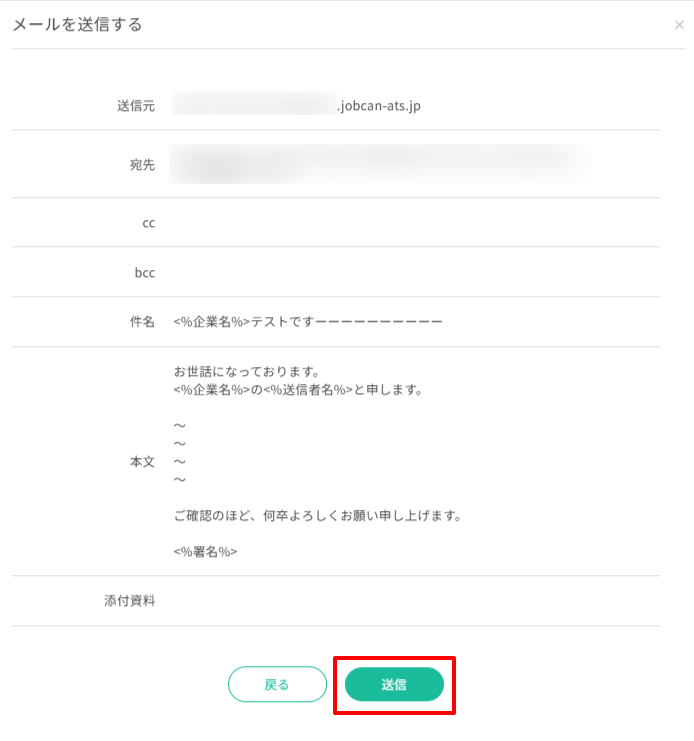Select the 宛先 label

[142, 165]
